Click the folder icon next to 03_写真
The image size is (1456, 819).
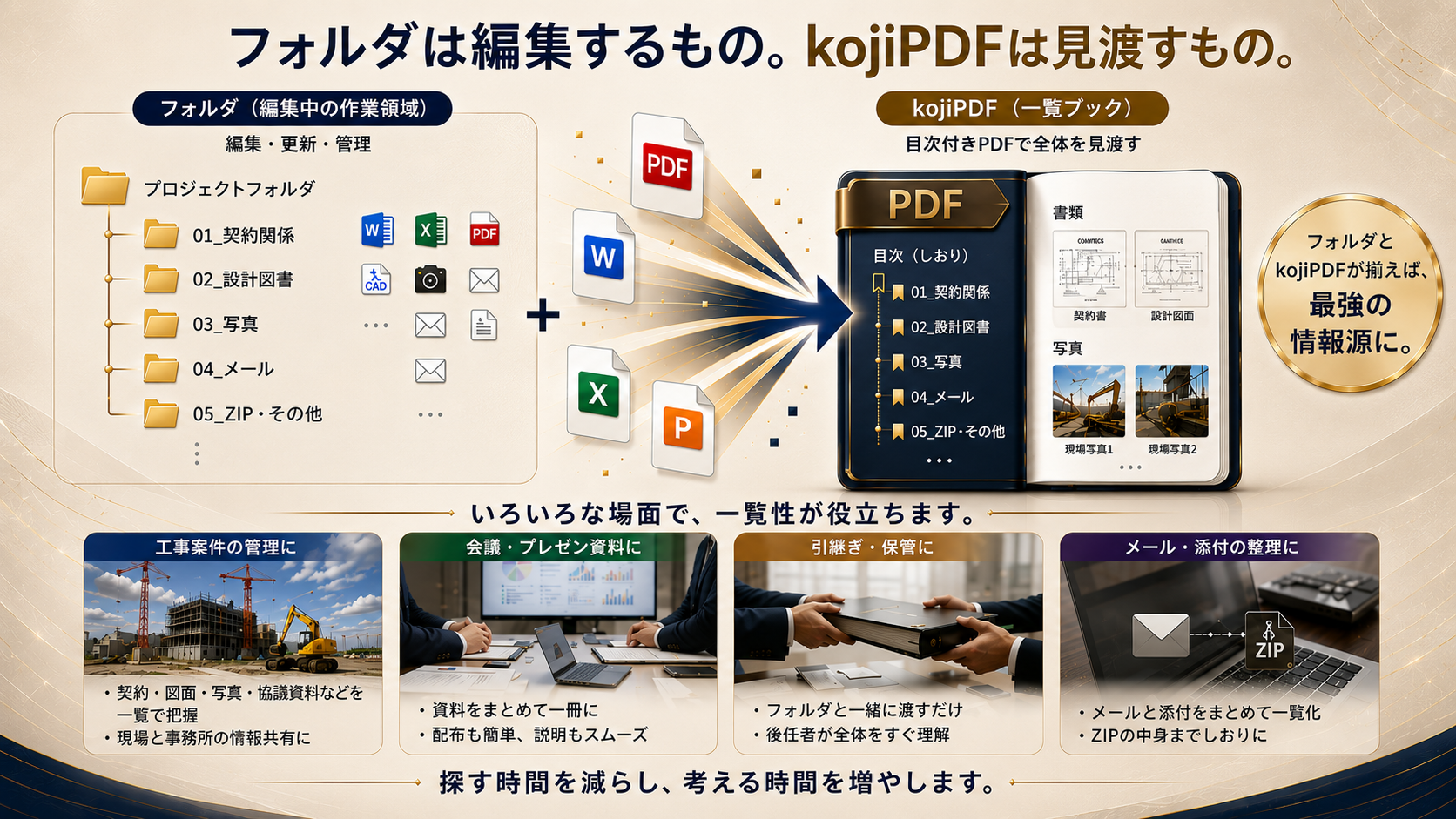coord(161,324)
